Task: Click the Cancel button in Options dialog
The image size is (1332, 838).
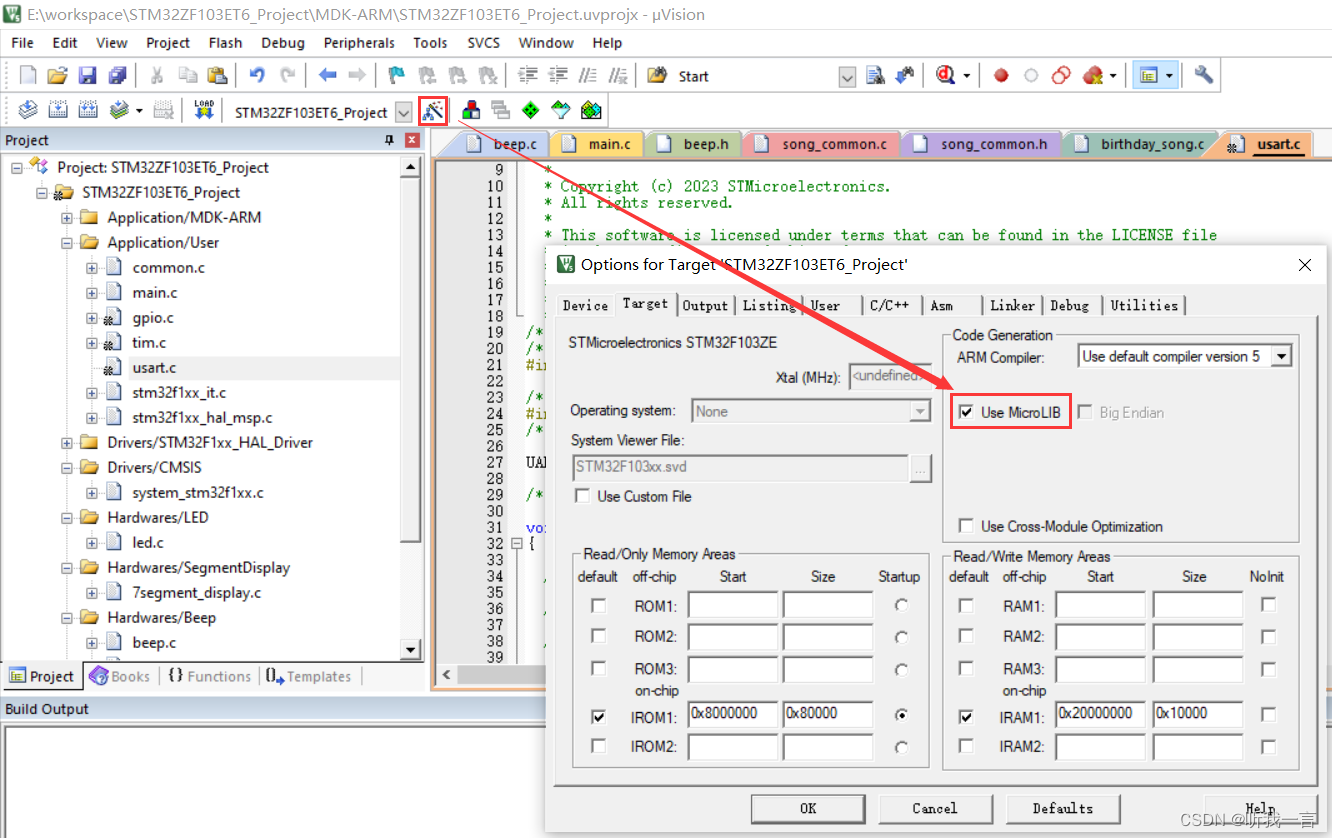Action: coord(935,808)
